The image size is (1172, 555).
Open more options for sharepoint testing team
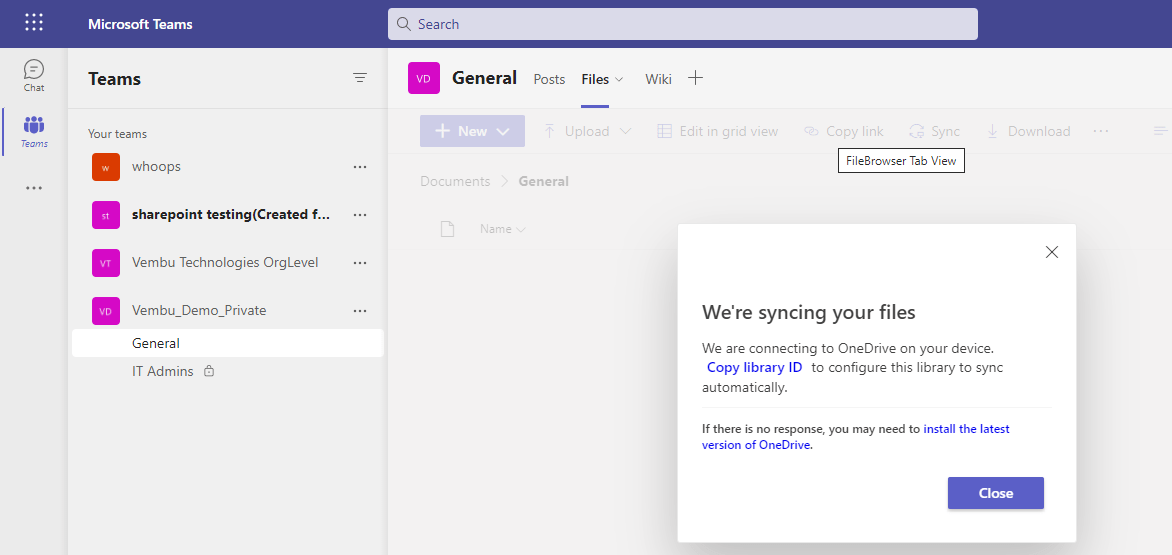tap(360, 215)
